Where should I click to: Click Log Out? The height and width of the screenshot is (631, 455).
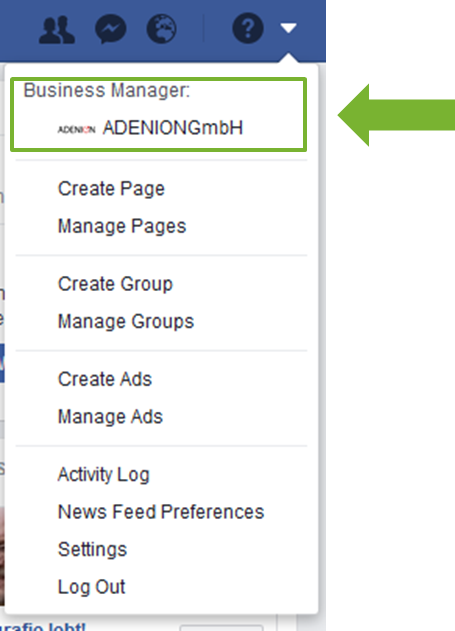(x=91, y=587)
